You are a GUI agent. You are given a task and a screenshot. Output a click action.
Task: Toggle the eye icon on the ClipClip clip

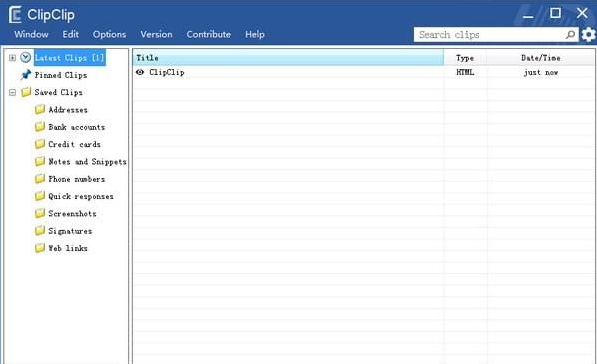pos(140,72)
